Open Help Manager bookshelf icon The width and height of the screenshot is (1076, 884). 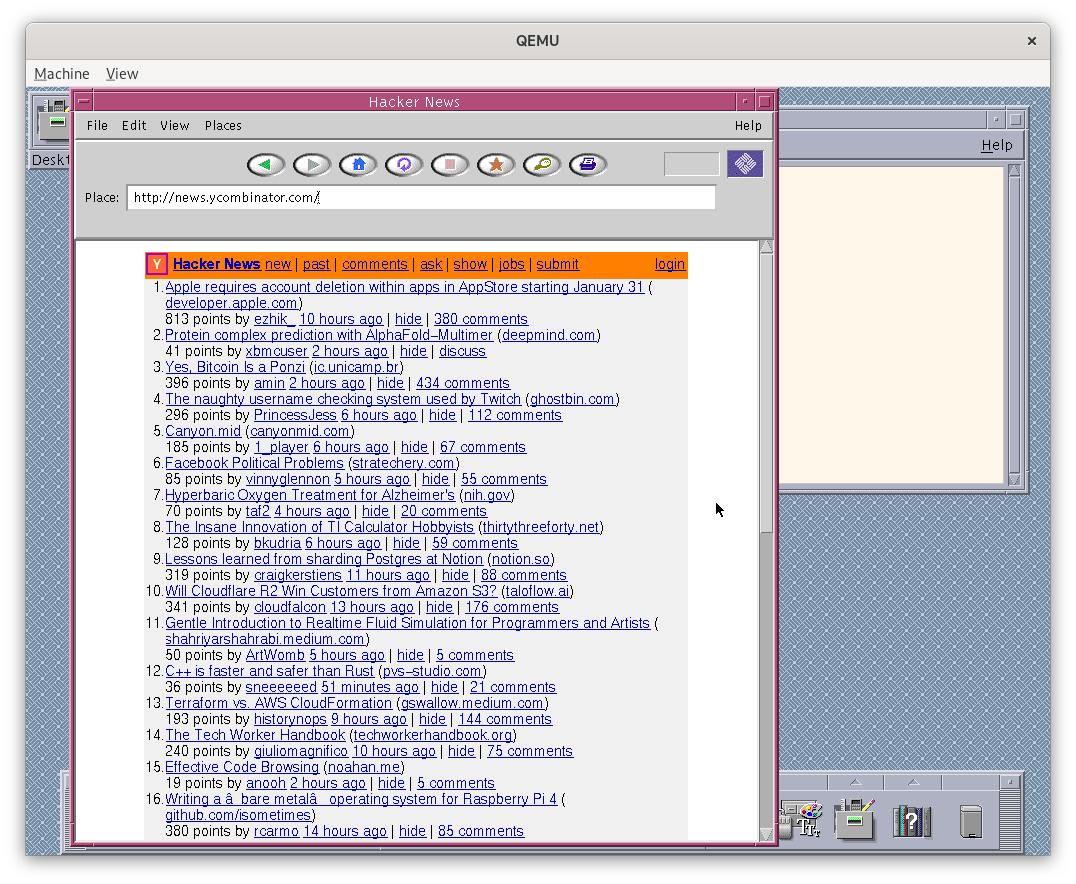(x=911, y=820)
